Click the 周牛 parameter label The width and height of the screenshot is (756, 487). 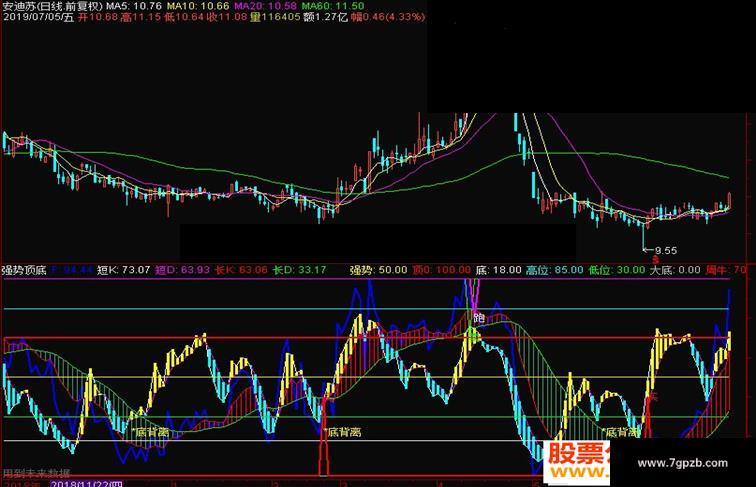(725, 270)
